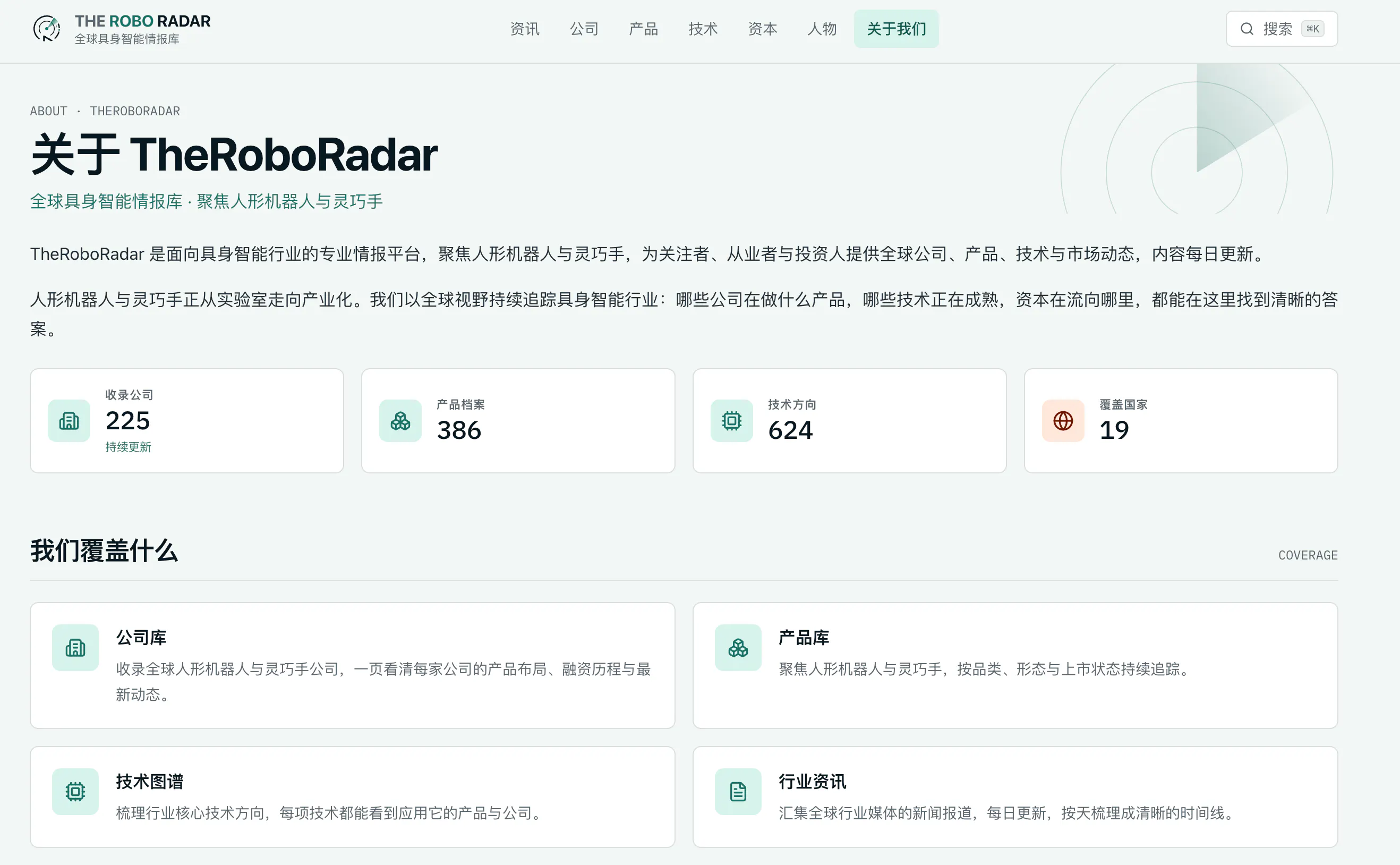
Task: Click the search magnifier icon
Action: point(1247,29)
